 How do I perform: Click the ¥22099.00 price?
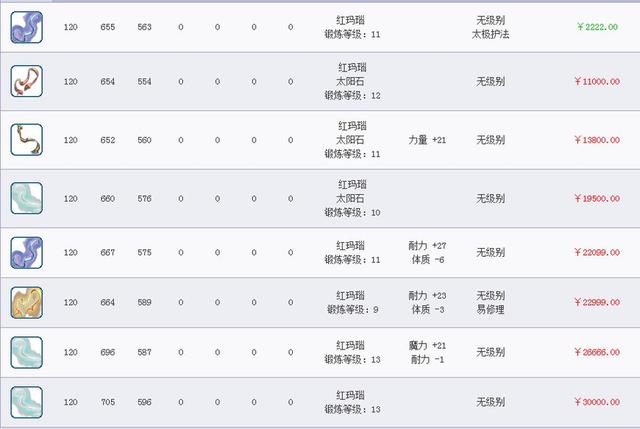pos(594,252)
